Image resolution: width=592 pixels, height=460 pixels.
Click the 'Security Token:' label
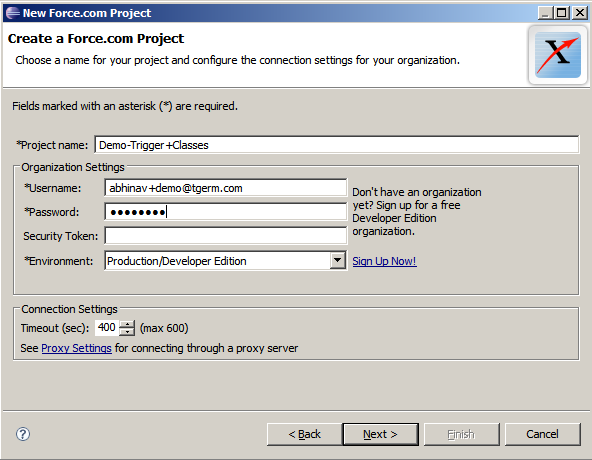pyautogui.click(x=60, y=236)
